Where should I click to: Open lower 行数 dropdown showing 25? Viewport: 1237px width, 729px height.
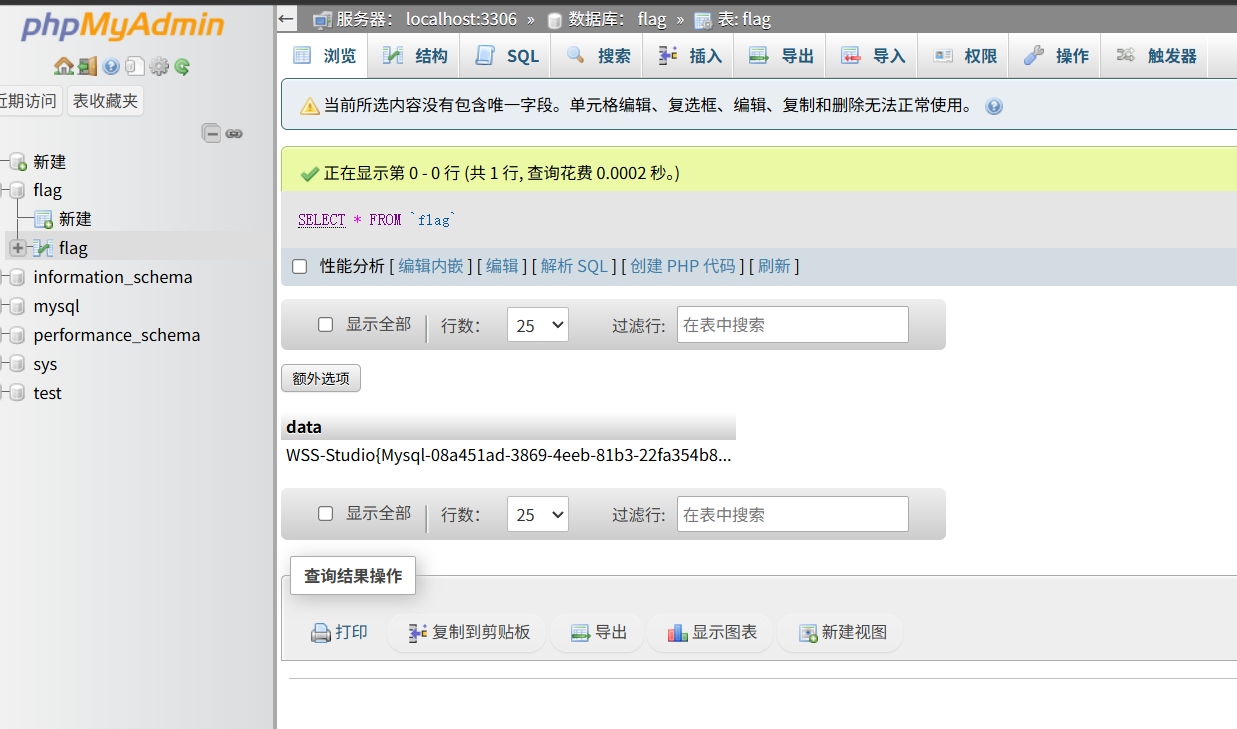[538, 515]
